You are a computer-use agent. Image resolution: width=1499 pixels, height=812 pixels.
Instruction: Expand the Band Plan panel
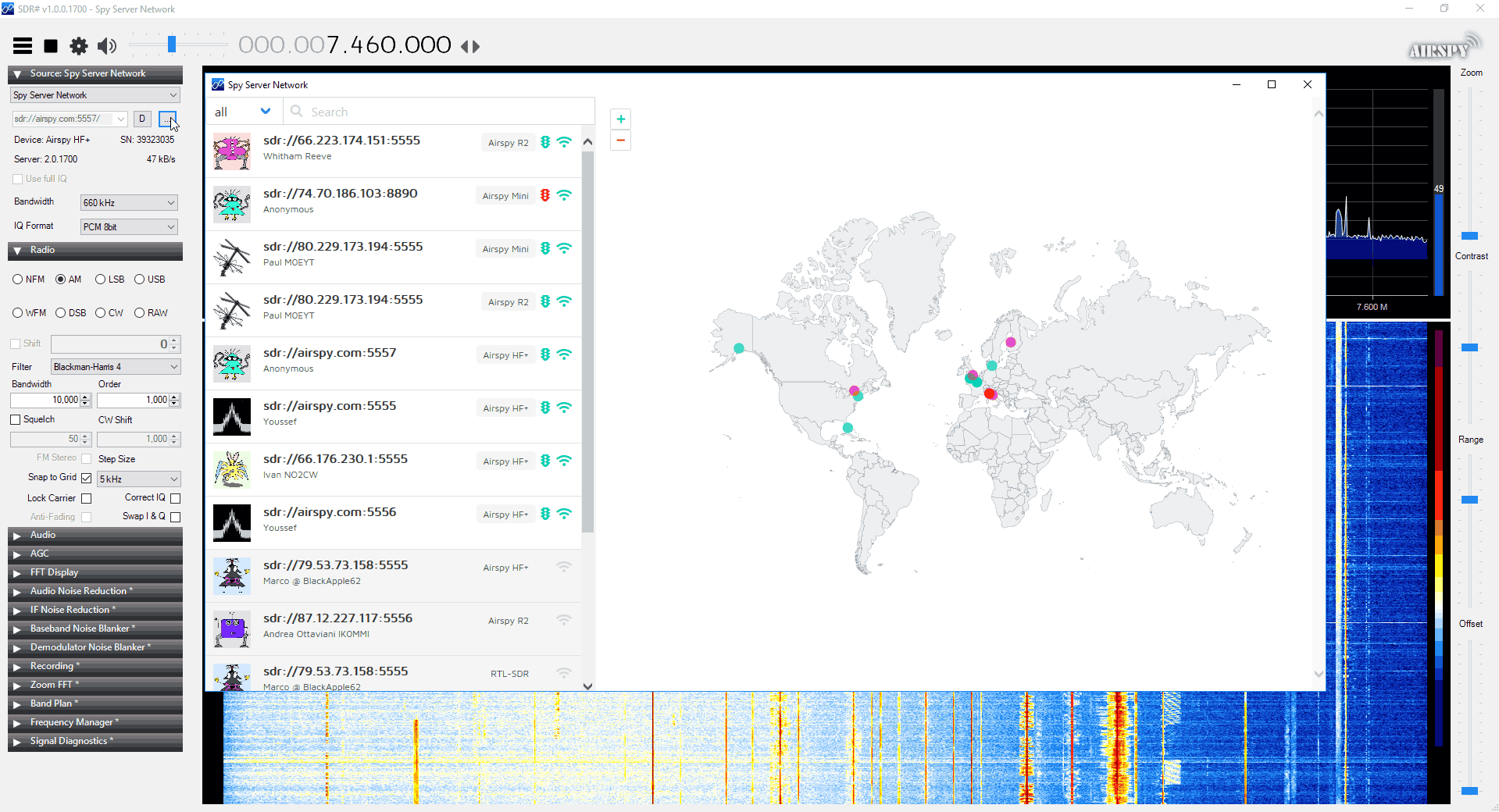click(x=95, y=704)
